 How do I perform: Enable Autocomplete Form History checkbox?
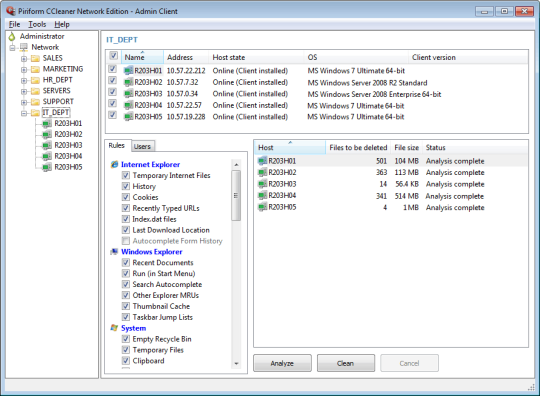(x=126, y=241)
